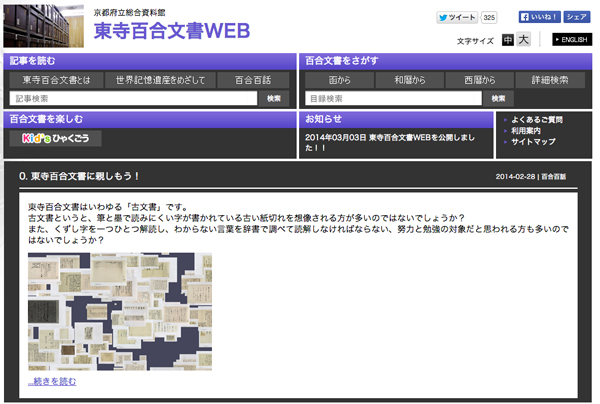Open the Kid's ひゃくごう banner
Screen dimensions: 600x404
click(55, 138)
